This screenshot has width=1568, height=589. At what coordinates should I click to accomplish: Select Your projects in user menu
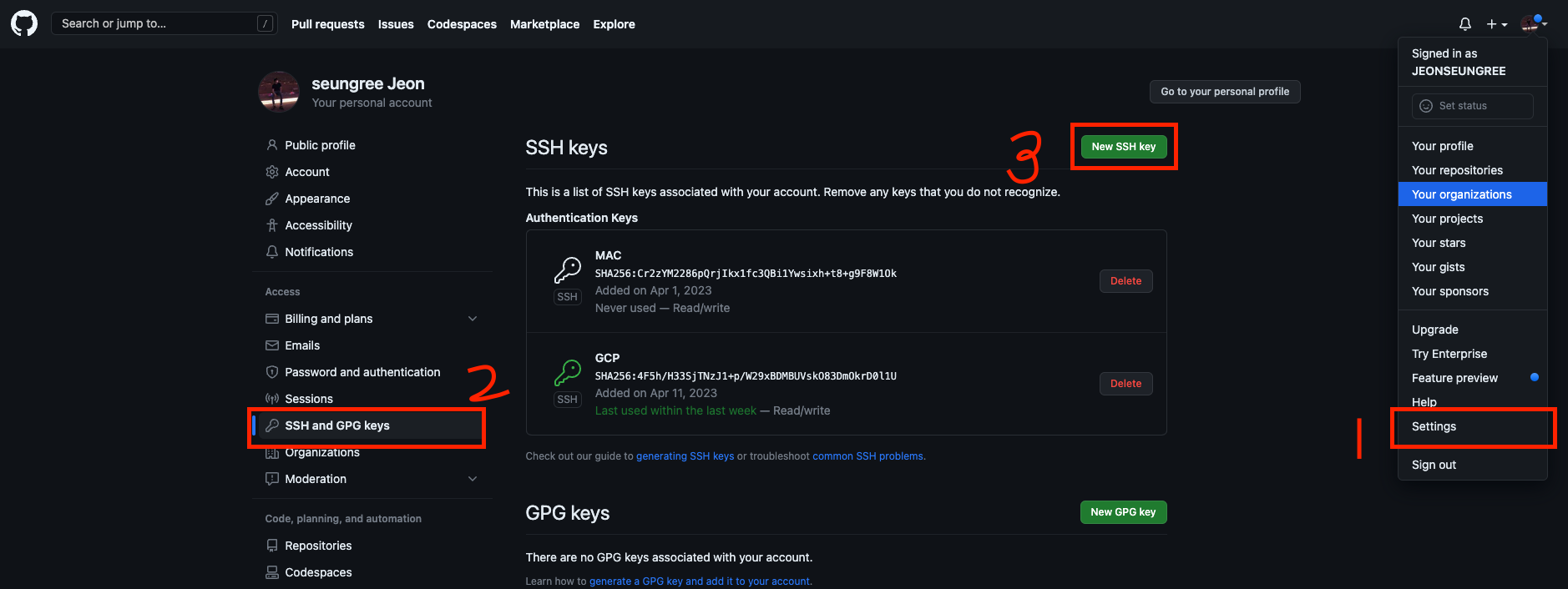point(1473,219)
